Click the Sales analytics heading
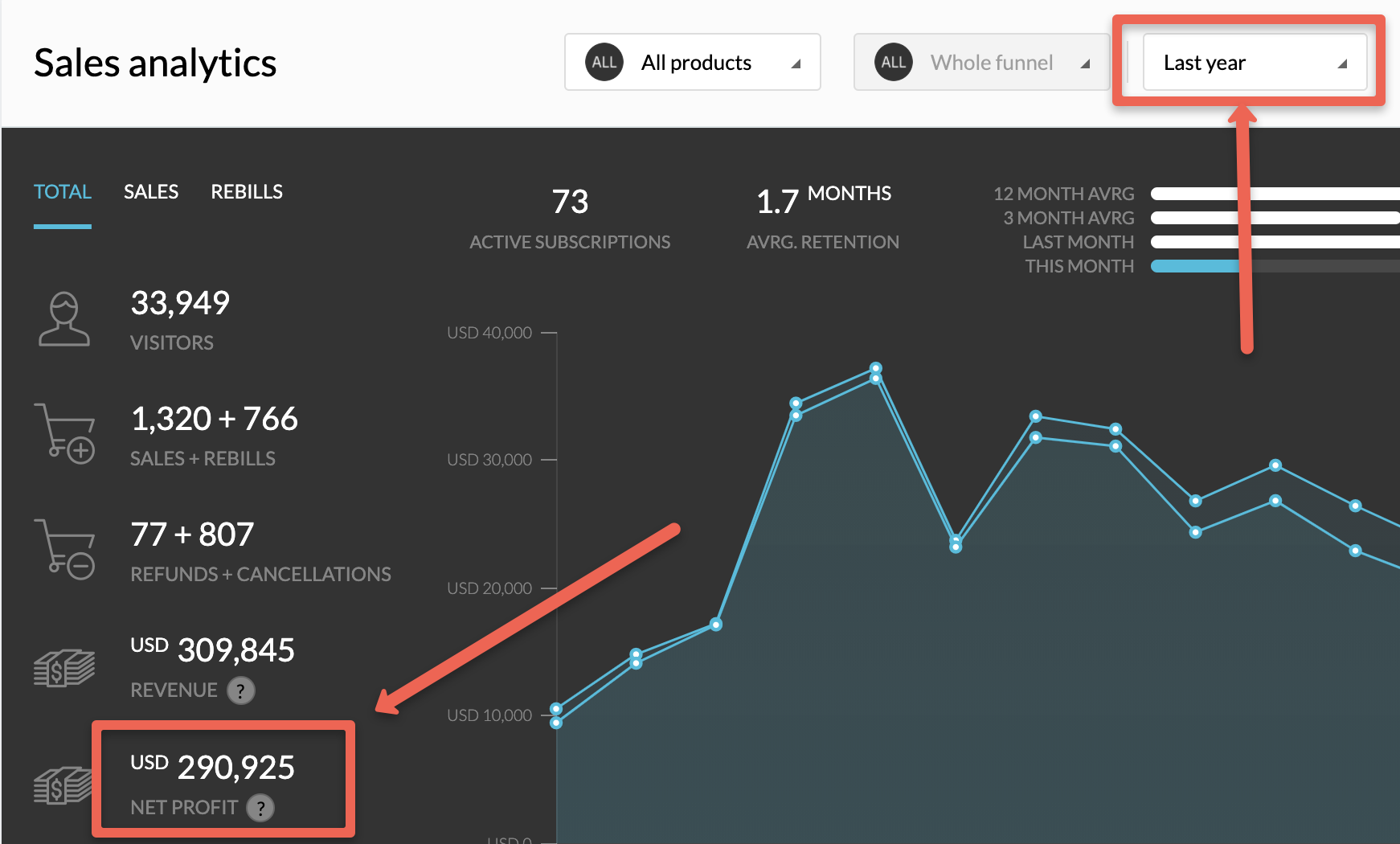Screen dimensions: 1400x844 tap(155, 64)
